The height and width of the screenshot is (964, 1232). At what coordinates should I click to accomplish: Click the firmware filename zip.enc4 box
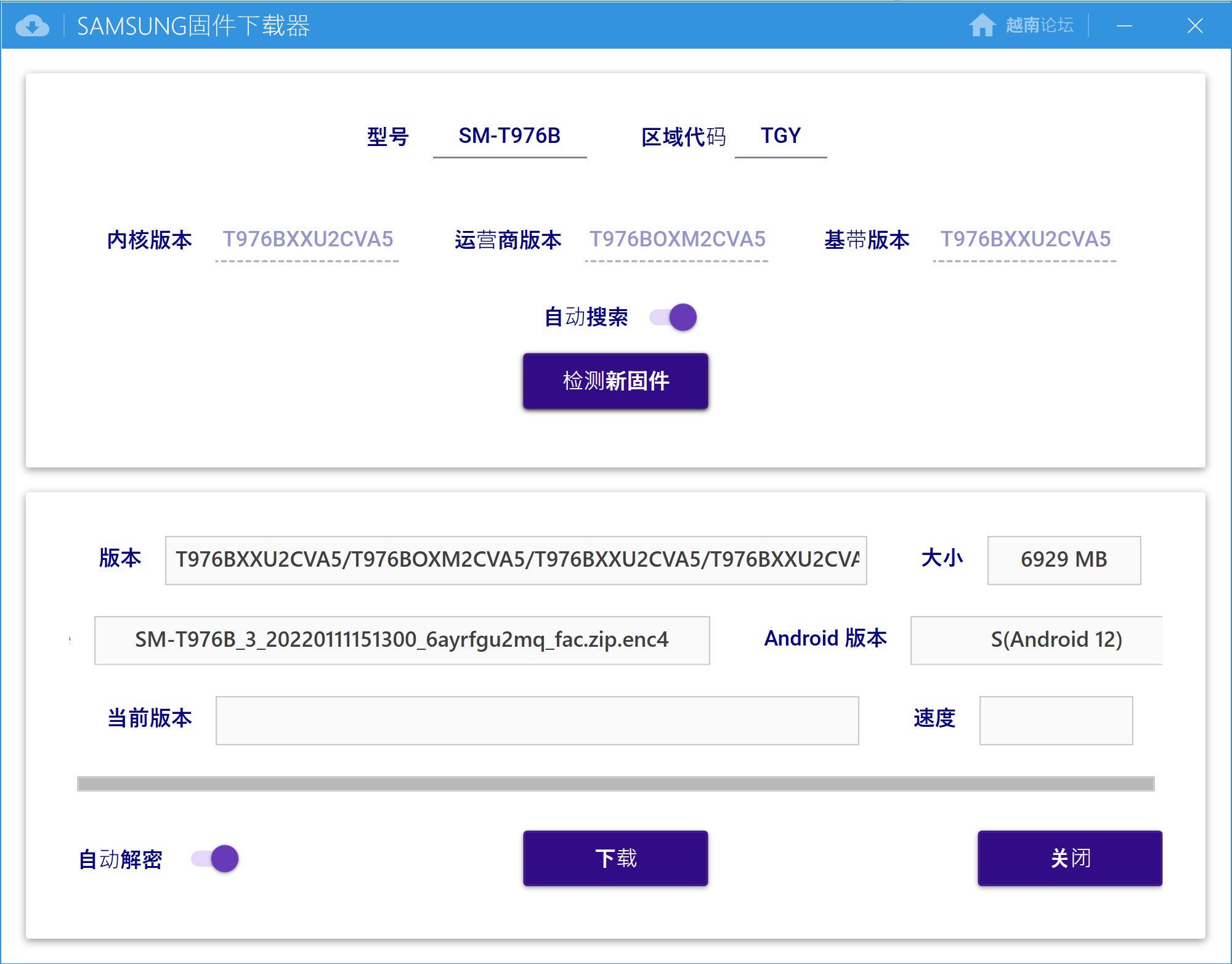[x=402, y=640]
